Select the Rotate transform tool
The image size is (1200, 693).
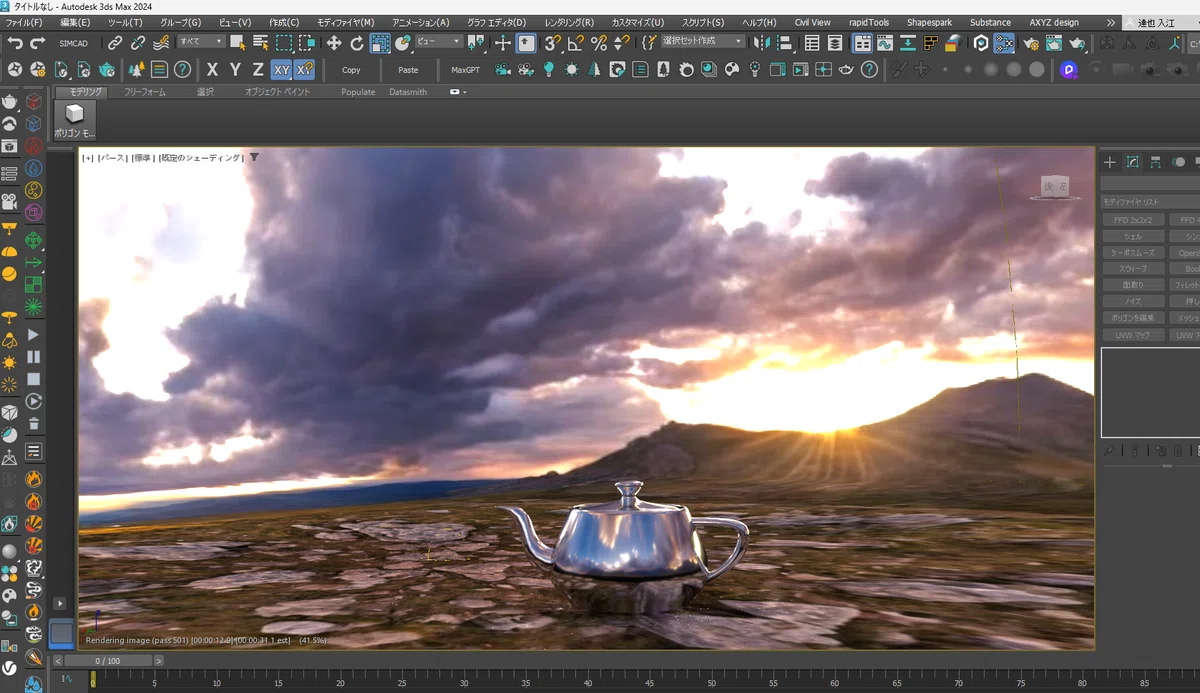pos(356,43)
